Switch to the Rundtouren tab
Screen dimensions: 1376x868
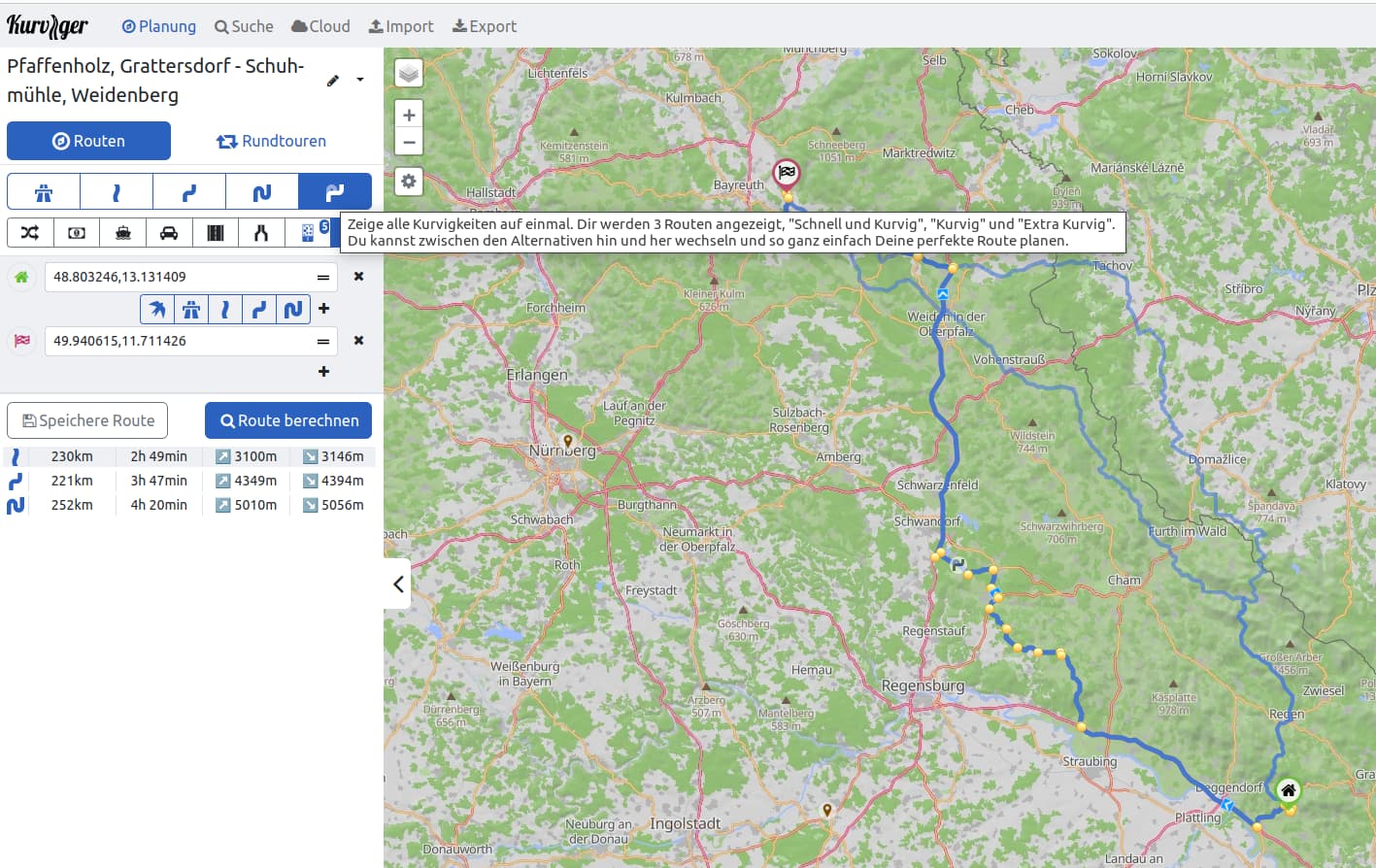tap(271, 141)
